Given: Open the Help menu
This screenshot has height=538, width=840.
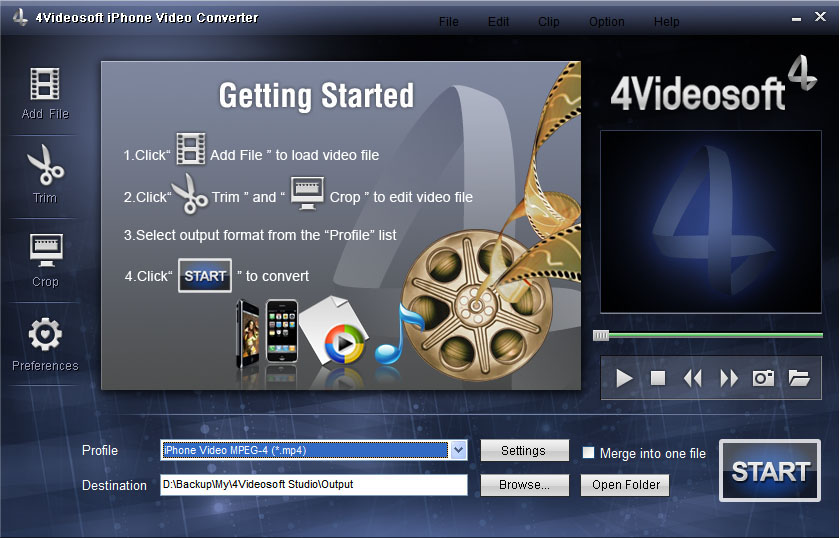Looking at the screenshot, I should [x=666, y=22].
